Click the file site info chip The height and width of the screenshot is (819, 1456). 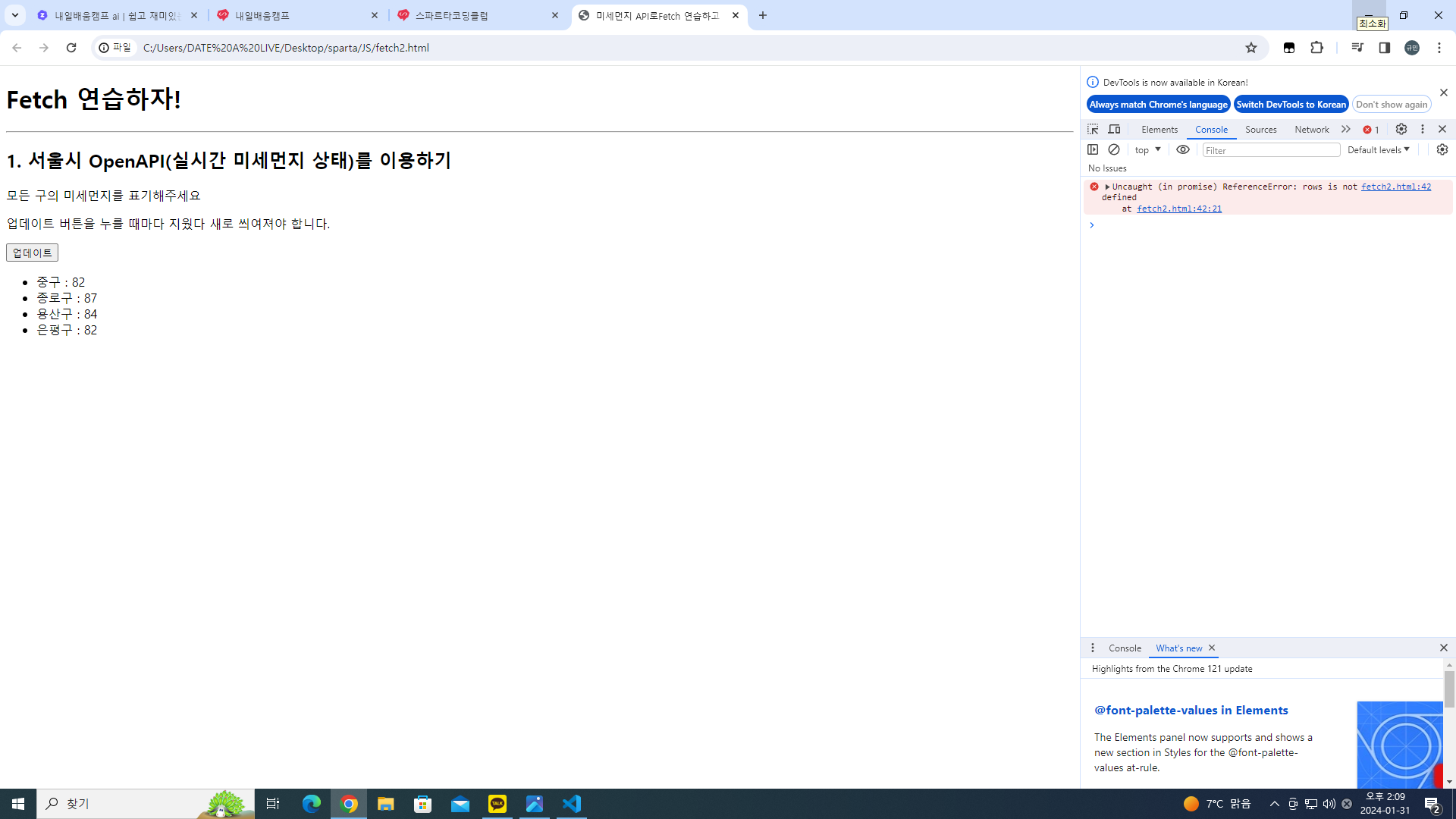pos(115,48)
